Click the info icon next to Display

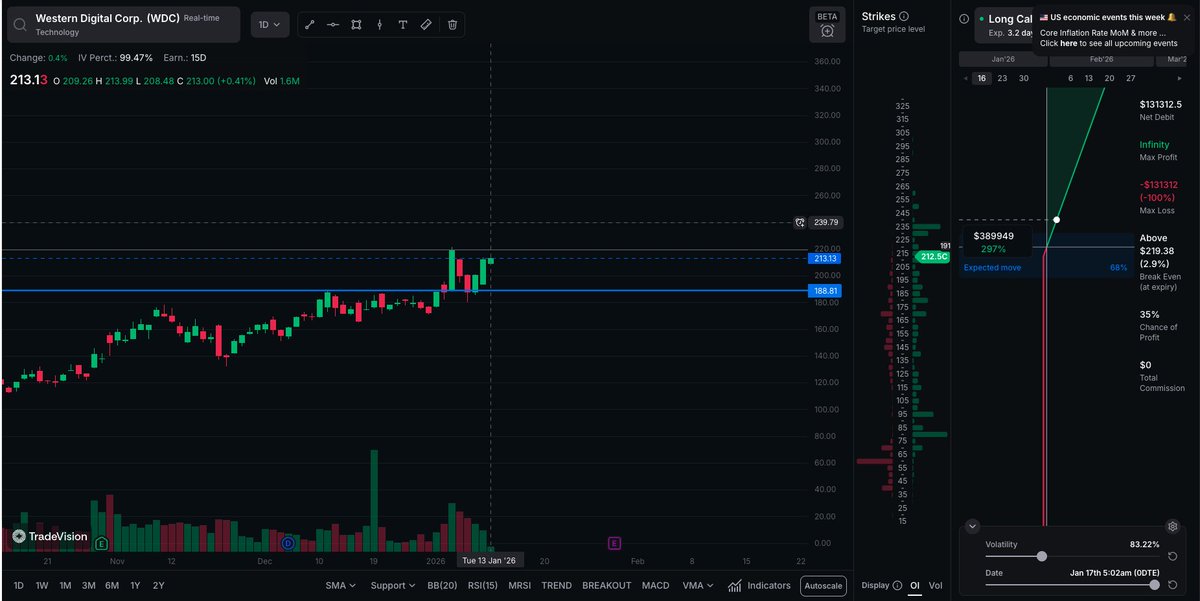[897, 585]
